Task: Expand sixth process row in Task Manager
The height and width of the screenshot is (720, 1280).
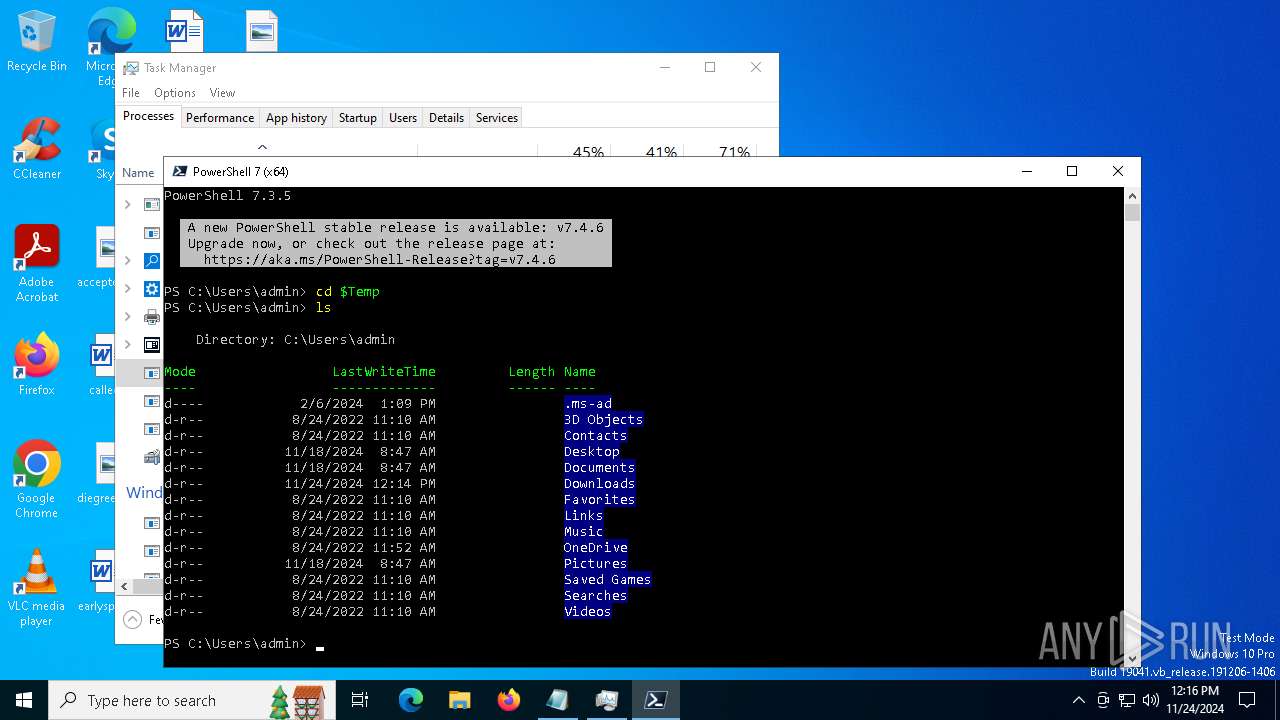Action: (x=127, y=344)
